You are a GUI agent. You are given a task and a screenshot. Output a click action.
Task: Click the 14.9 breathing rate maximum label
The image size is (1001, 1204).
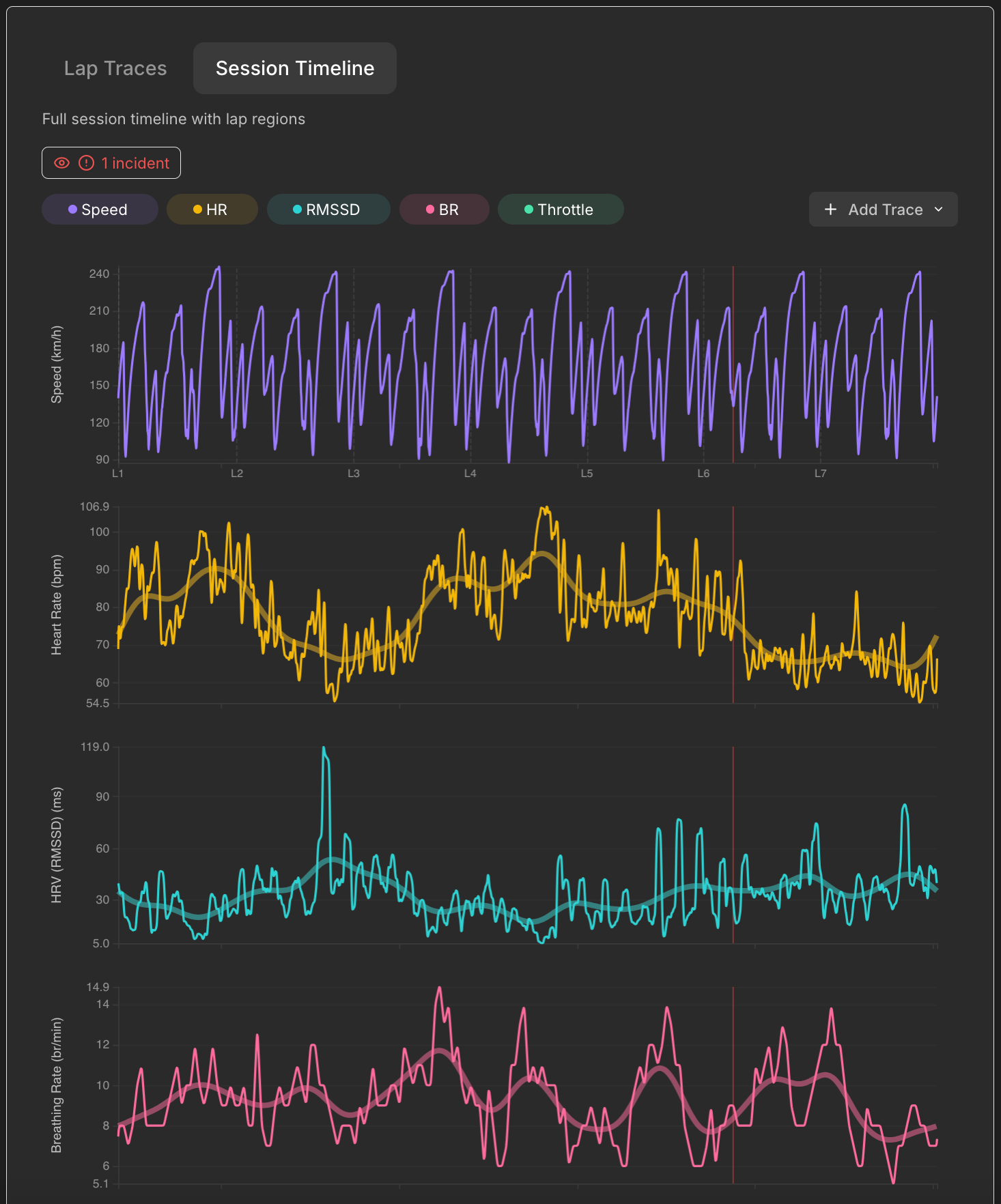point(98,987)
